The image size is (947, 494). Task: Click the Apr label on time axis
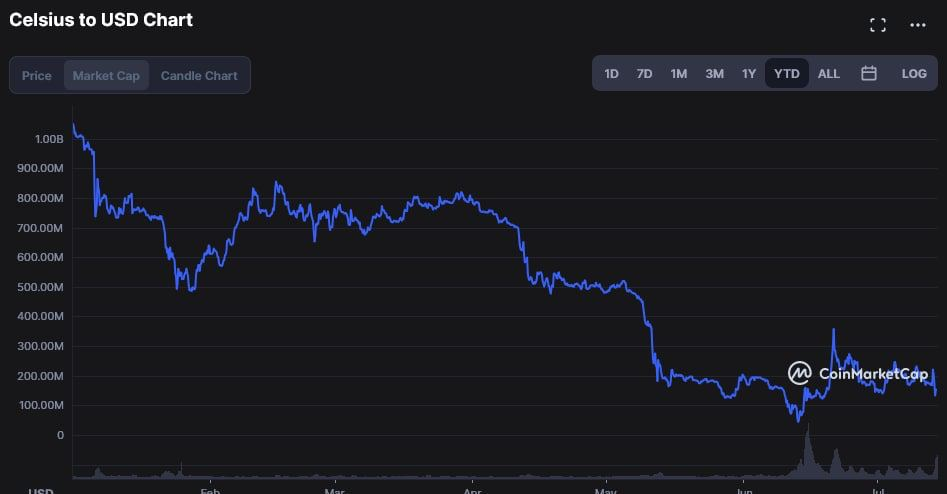point(472,490)
